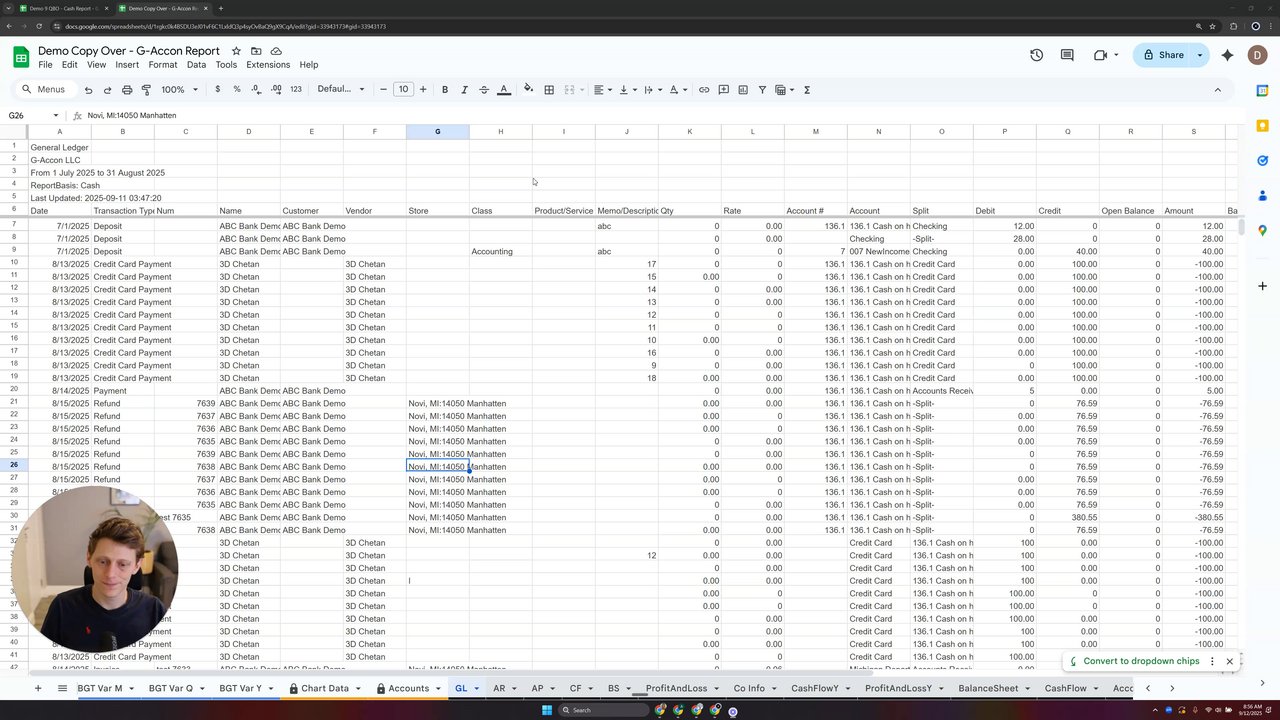Insert a comment from the toolbar
This screenshot has height=720, width=1280.
coord(723,90)
